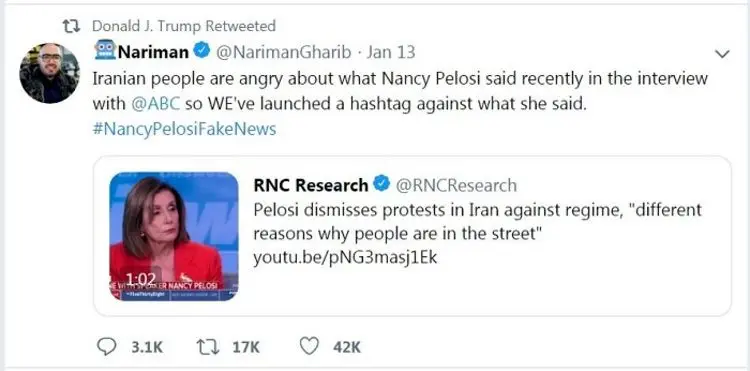
Task: Open Nariman's profile picture
Action: point(49,73)
